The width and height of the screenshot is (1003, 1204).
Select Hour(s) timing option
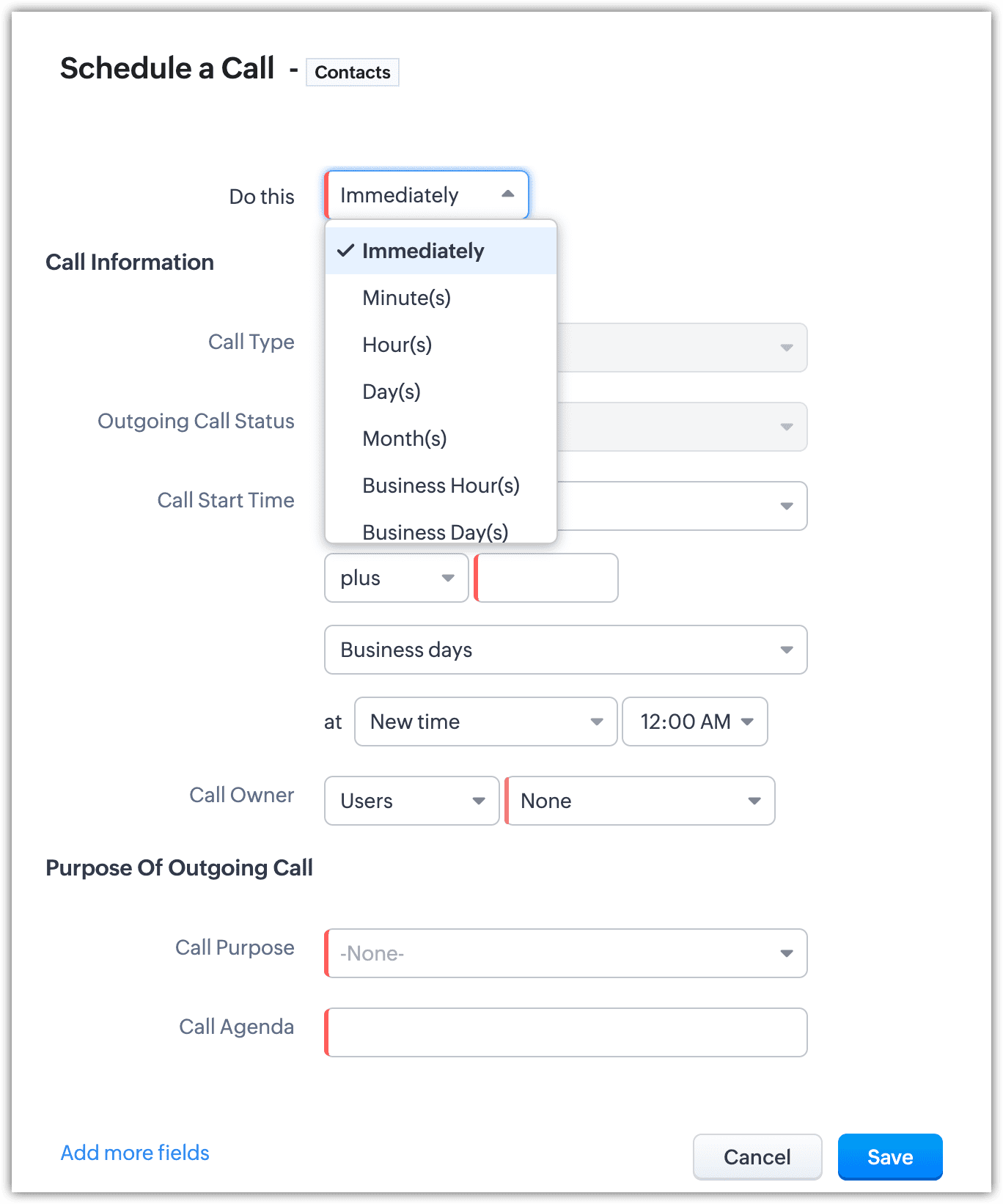coord(397,345)
